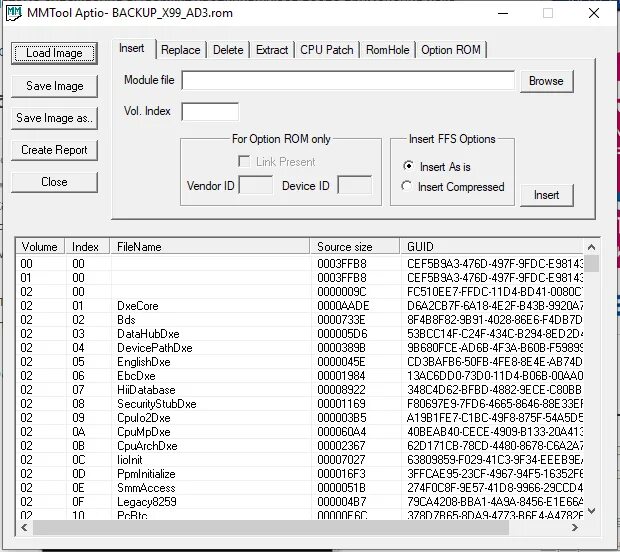
Task: Select the DataHubDxe row
Action: (300, 334)
